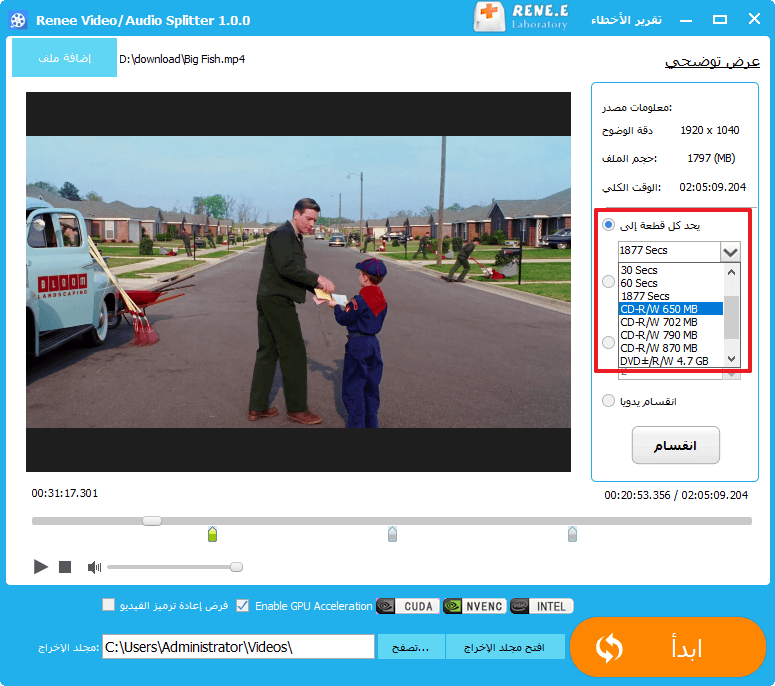Open the 'عرض توضيحي' demo link
Viewport: 775px width, 686px height.
pyautogui.click(x=712, y=61)
